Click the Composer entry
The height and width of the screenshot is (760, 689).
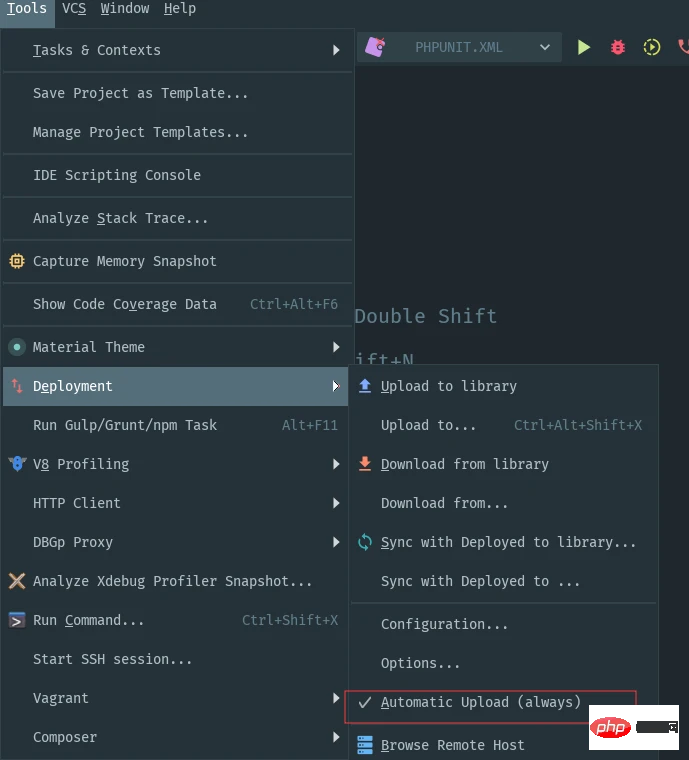click(x=175, y=737)
